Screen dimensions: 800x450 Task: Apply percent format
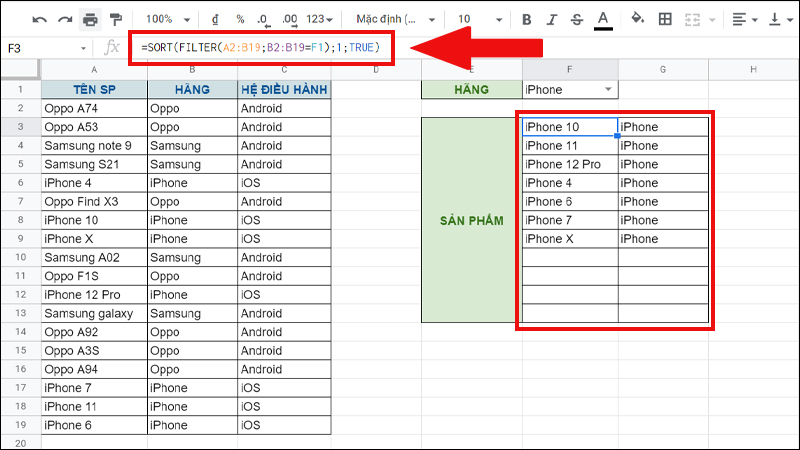pyautogui.click(x=240, y=19)
